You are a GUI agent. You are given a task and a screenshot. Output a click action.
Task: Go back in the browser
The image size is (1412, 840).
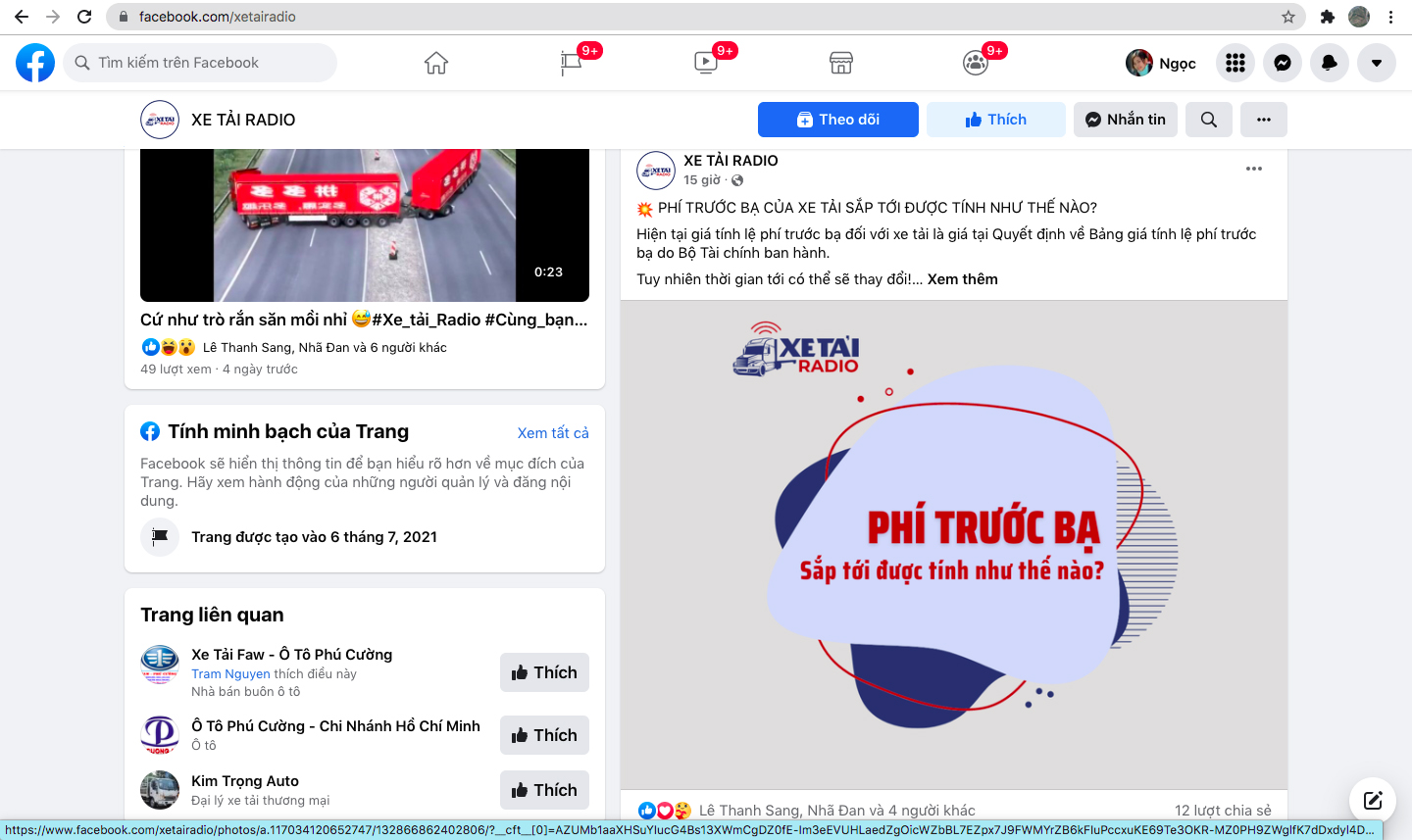point(21,17)
